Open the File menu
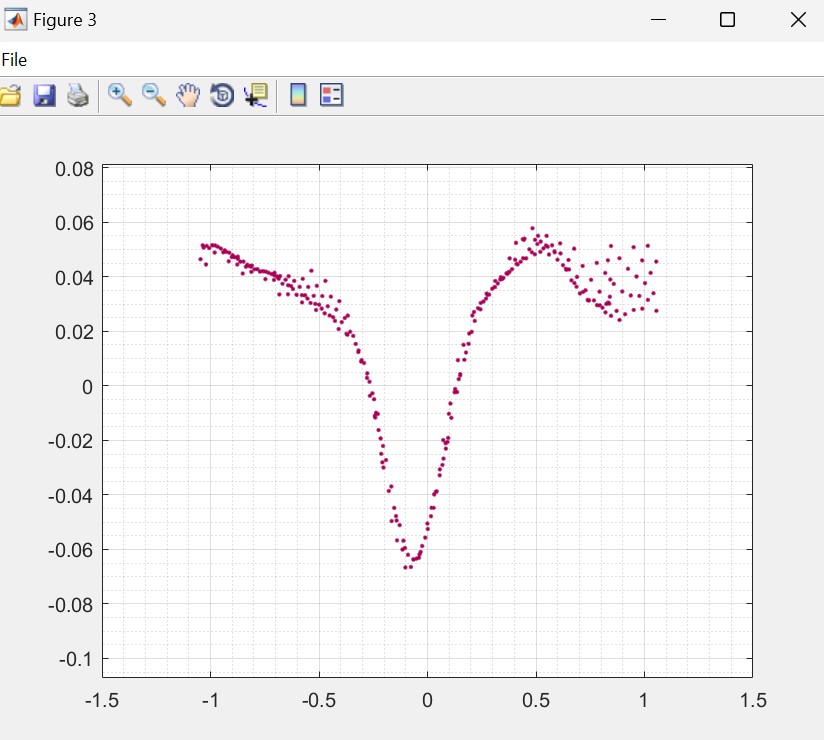824x740 pixels. [14, 60]
